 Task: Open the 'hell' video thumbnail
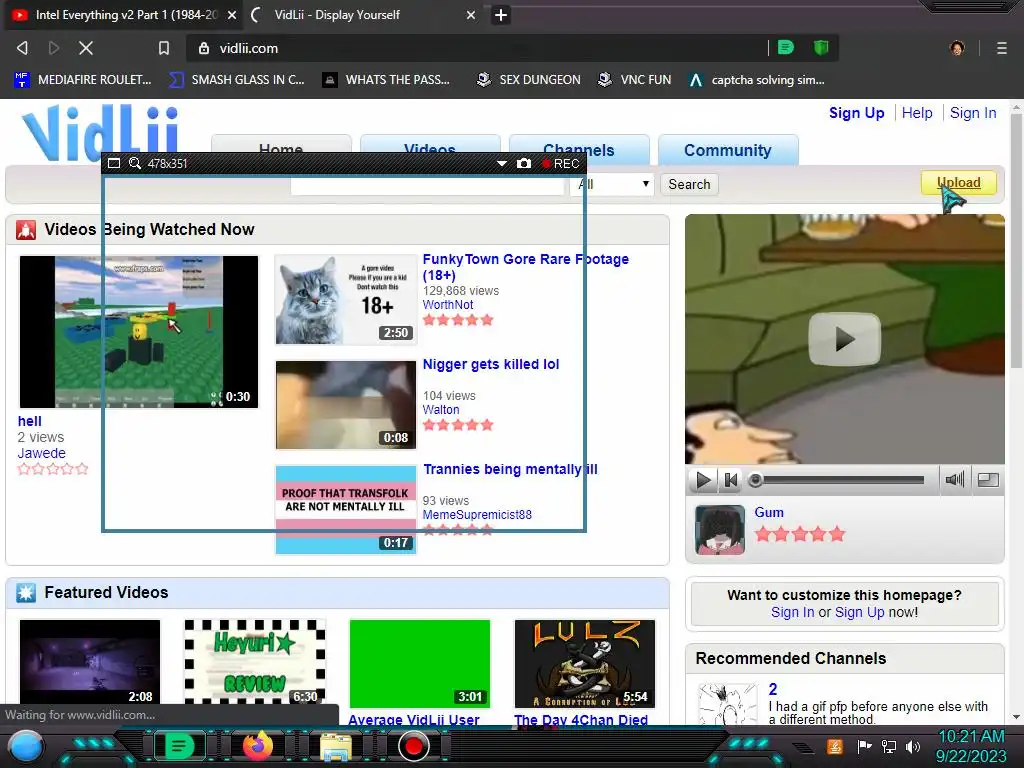click(138, 332)
